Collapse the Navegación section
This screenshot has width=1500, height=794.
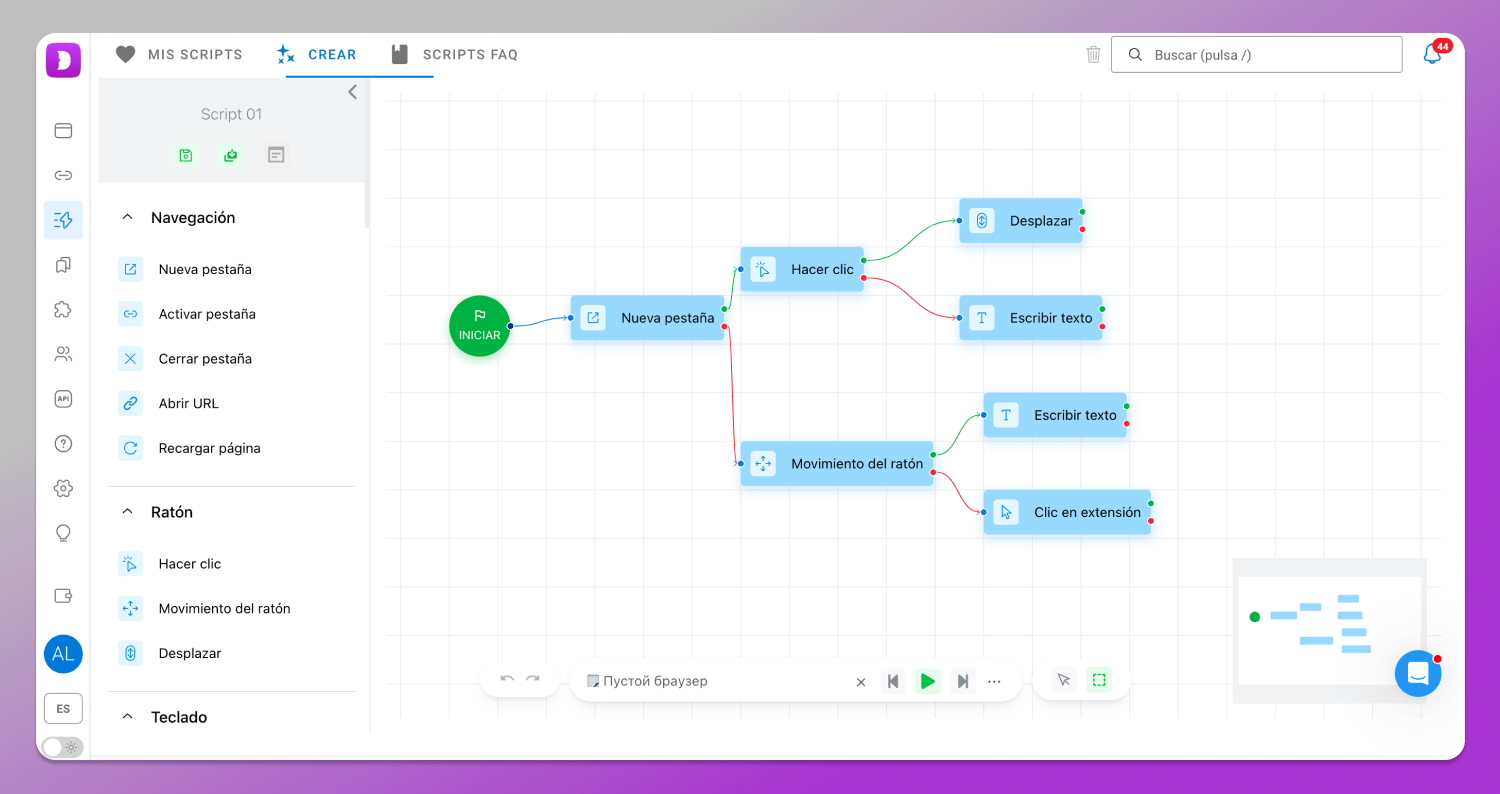coord(127,217)
